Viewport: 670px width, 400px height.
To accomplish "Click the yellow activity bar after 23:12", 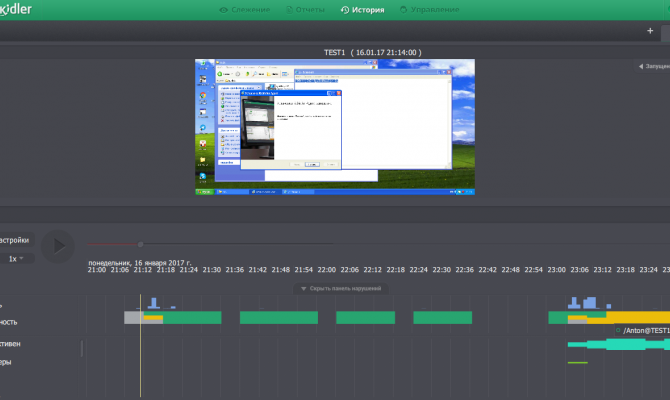I will 638,317.
